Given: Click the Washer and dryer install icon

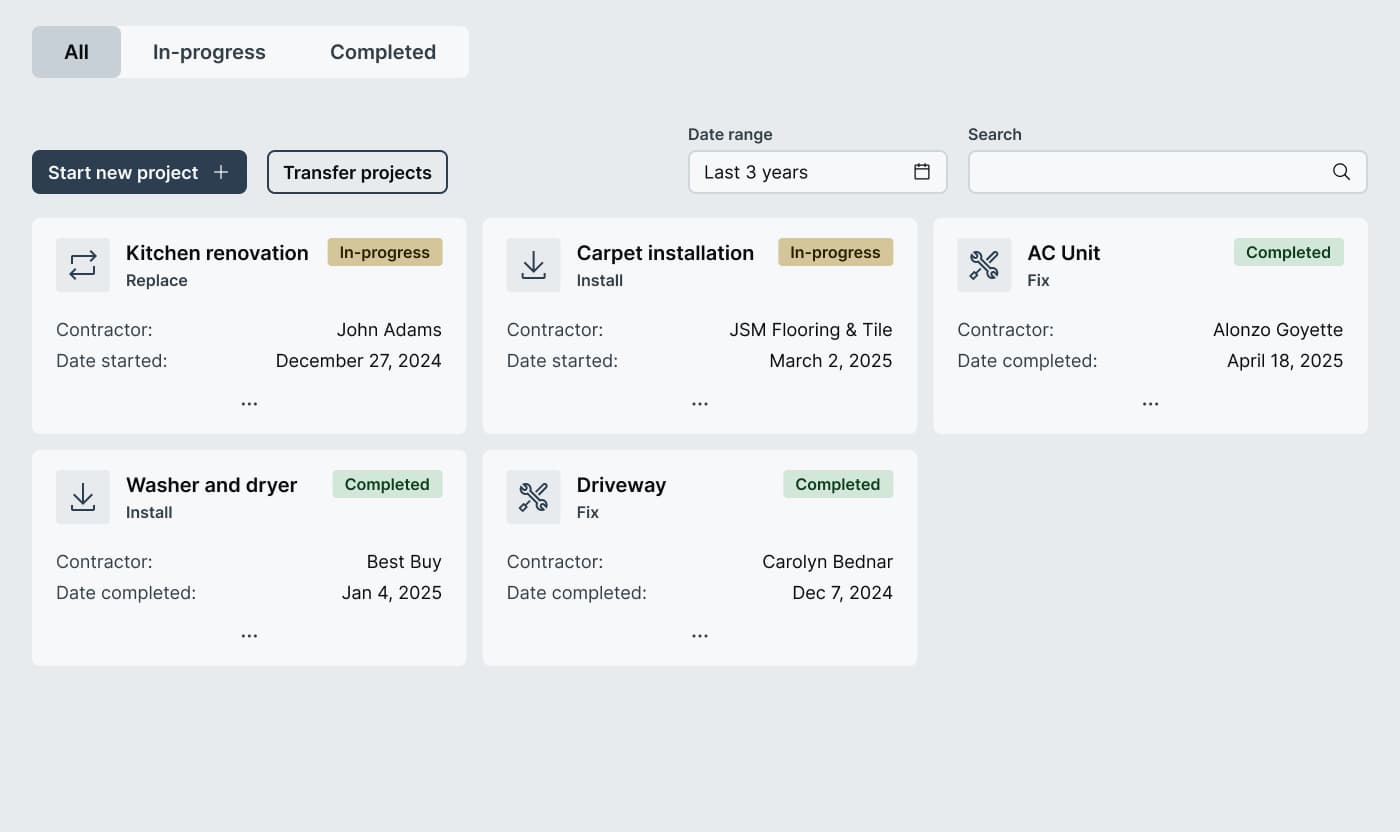Looking at the screenshot, I should click(83, 497).
